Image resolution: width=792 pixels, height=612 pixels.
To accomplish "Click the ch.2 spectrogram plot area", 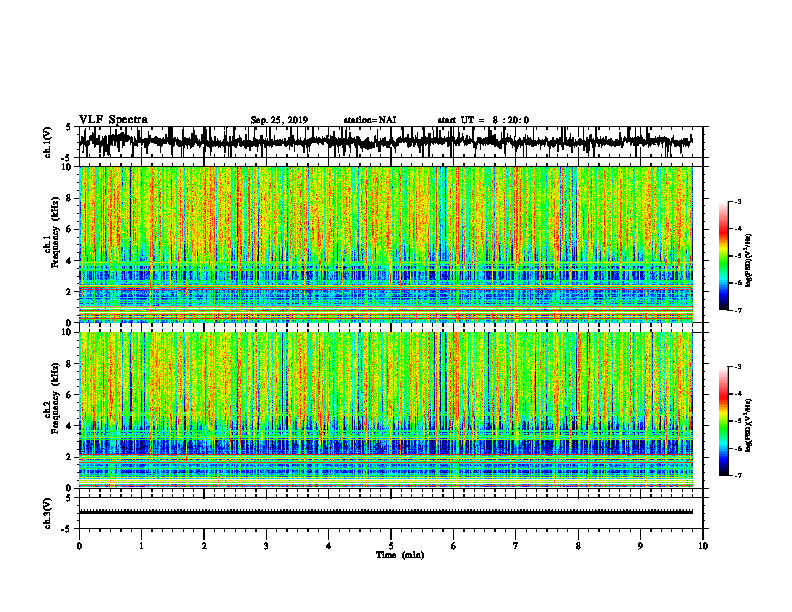I will click(x=386, y=410).
